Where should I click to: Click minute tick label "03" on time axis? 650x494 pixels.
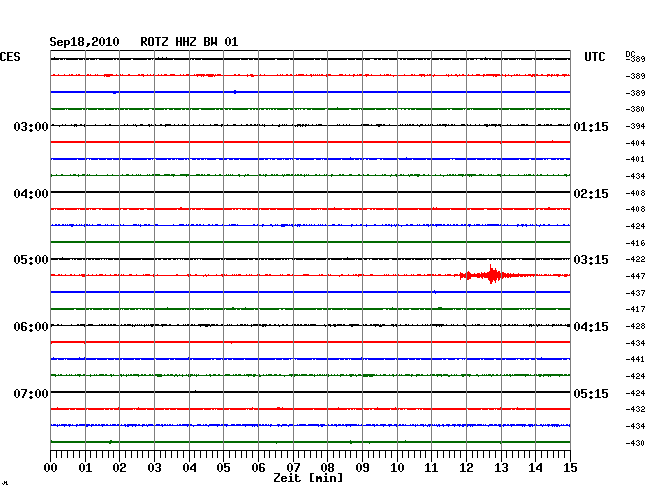154,468
